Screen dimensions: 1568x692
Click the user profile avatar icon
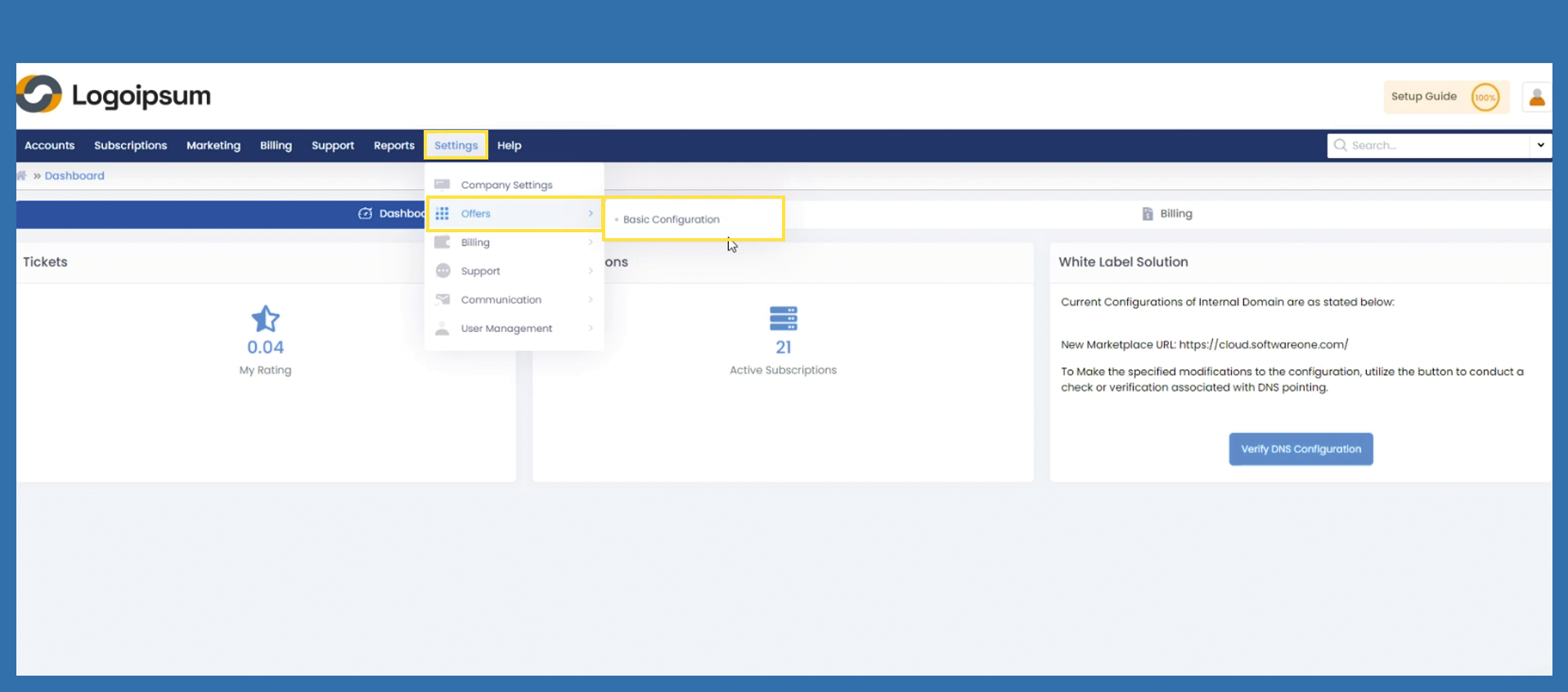coord(1536,97)
